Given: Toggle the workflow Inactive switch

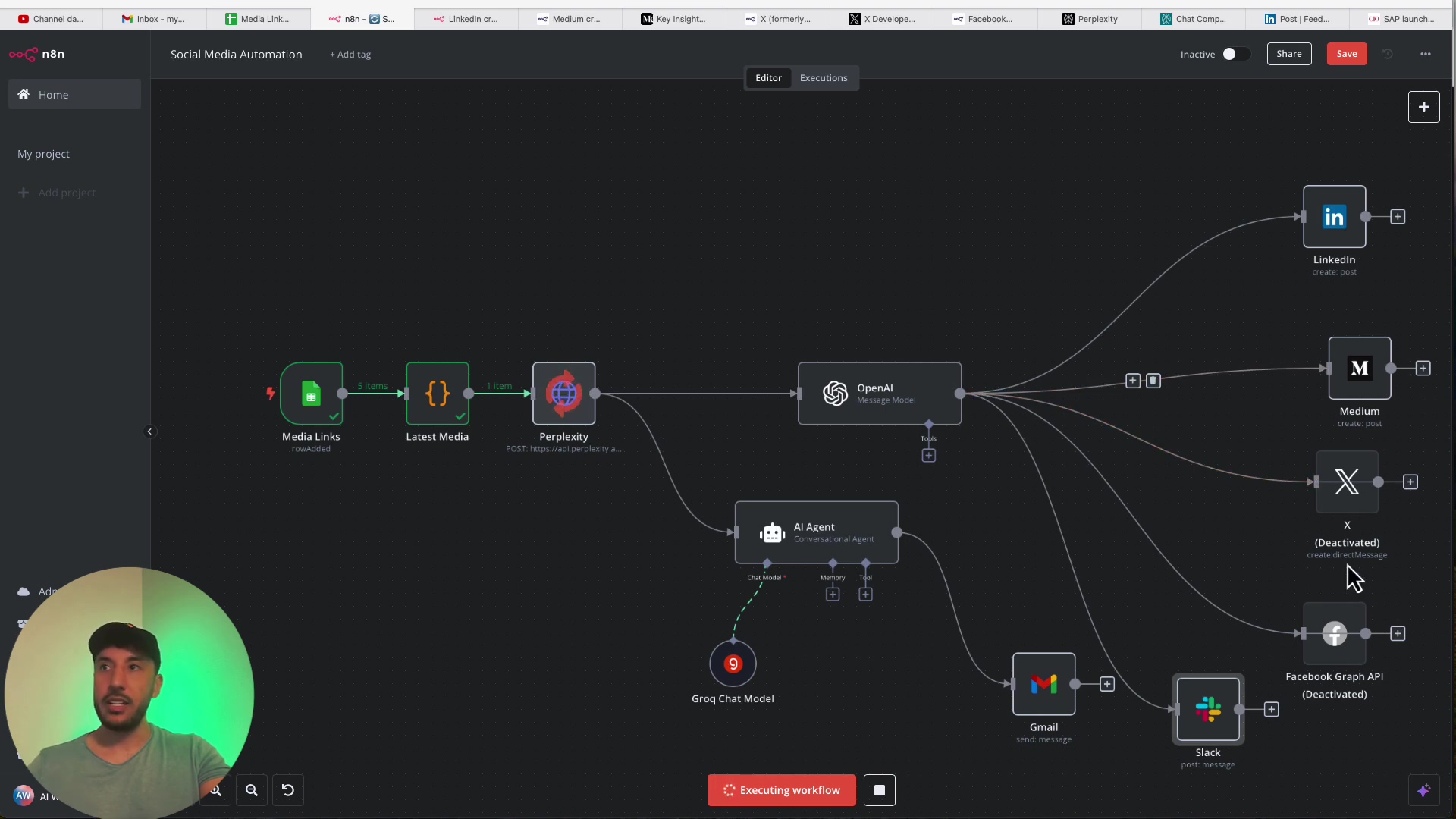Looking at the screenshot, I should click(x=1236, y=54).
